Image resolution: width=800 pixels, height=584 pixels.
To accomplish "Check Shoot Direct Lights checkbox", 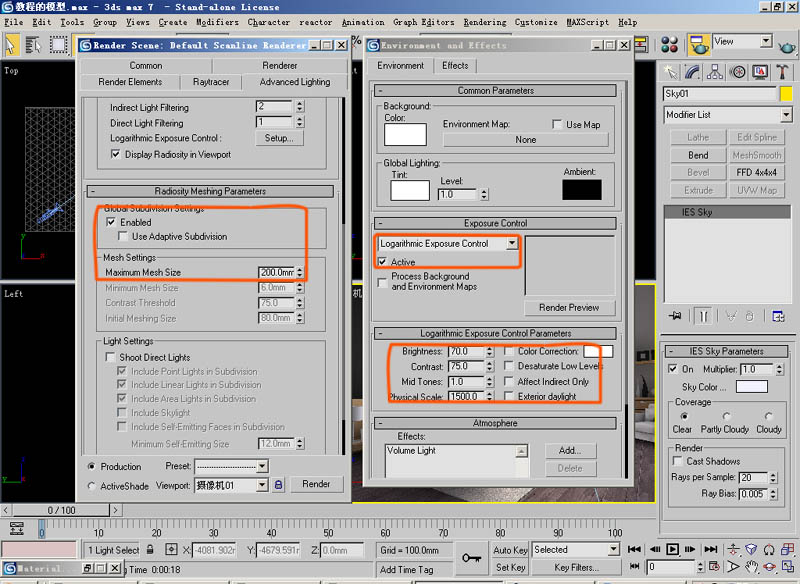I will tap(110, 357).
